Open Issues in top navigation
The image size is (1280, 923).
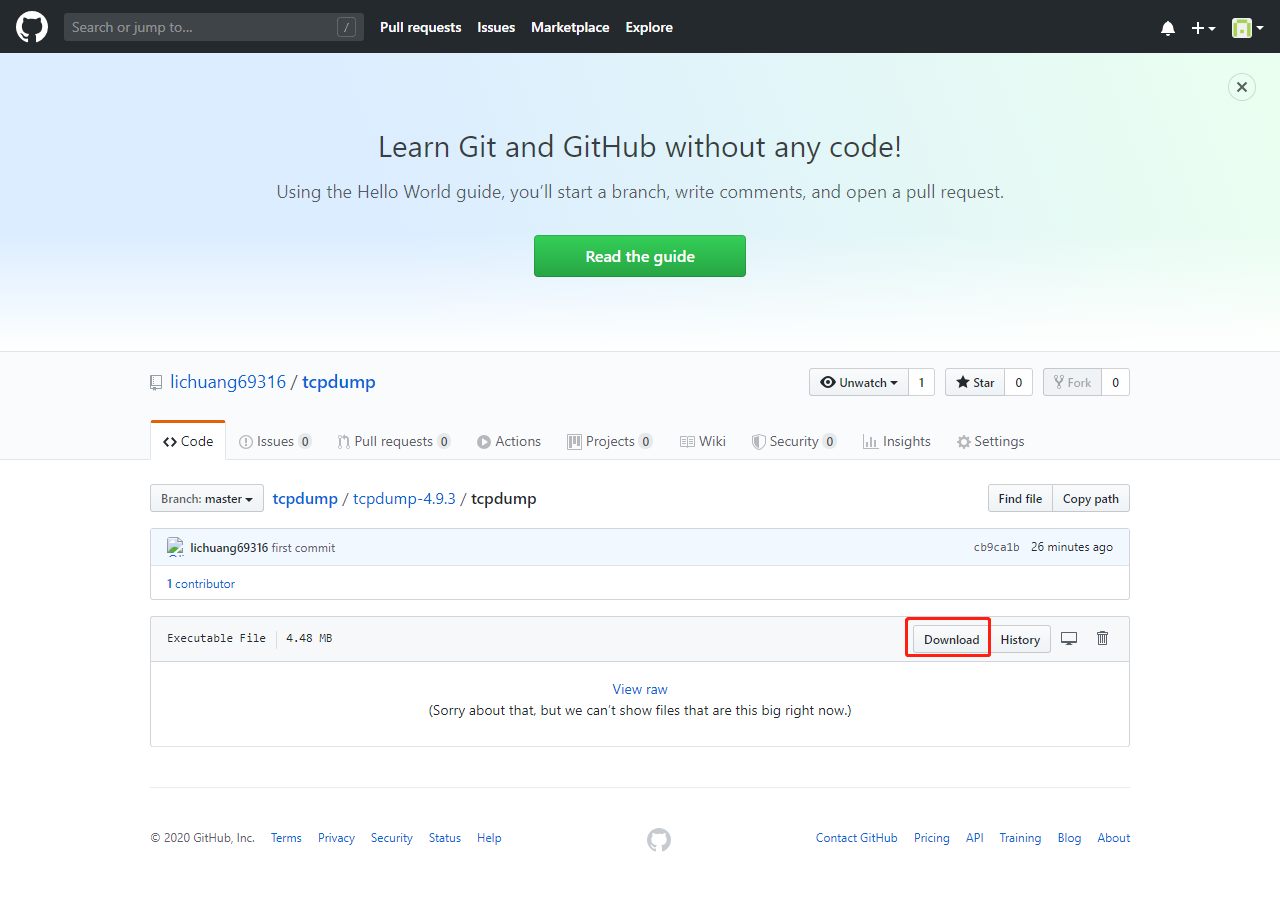click(496, 27)
